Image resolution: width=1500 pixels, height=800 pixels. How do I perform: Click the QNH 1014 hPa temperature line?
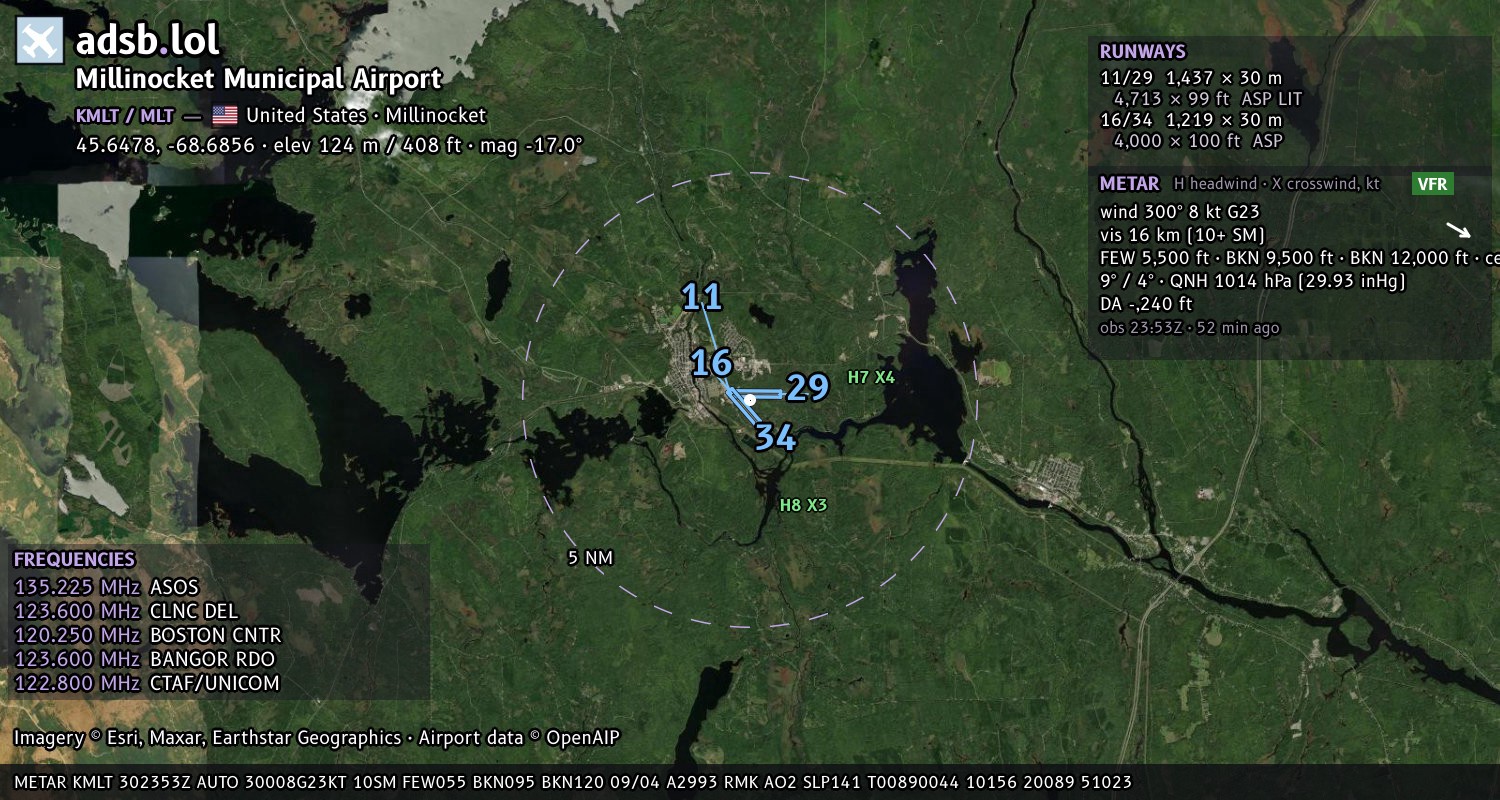pos(1253,281)
